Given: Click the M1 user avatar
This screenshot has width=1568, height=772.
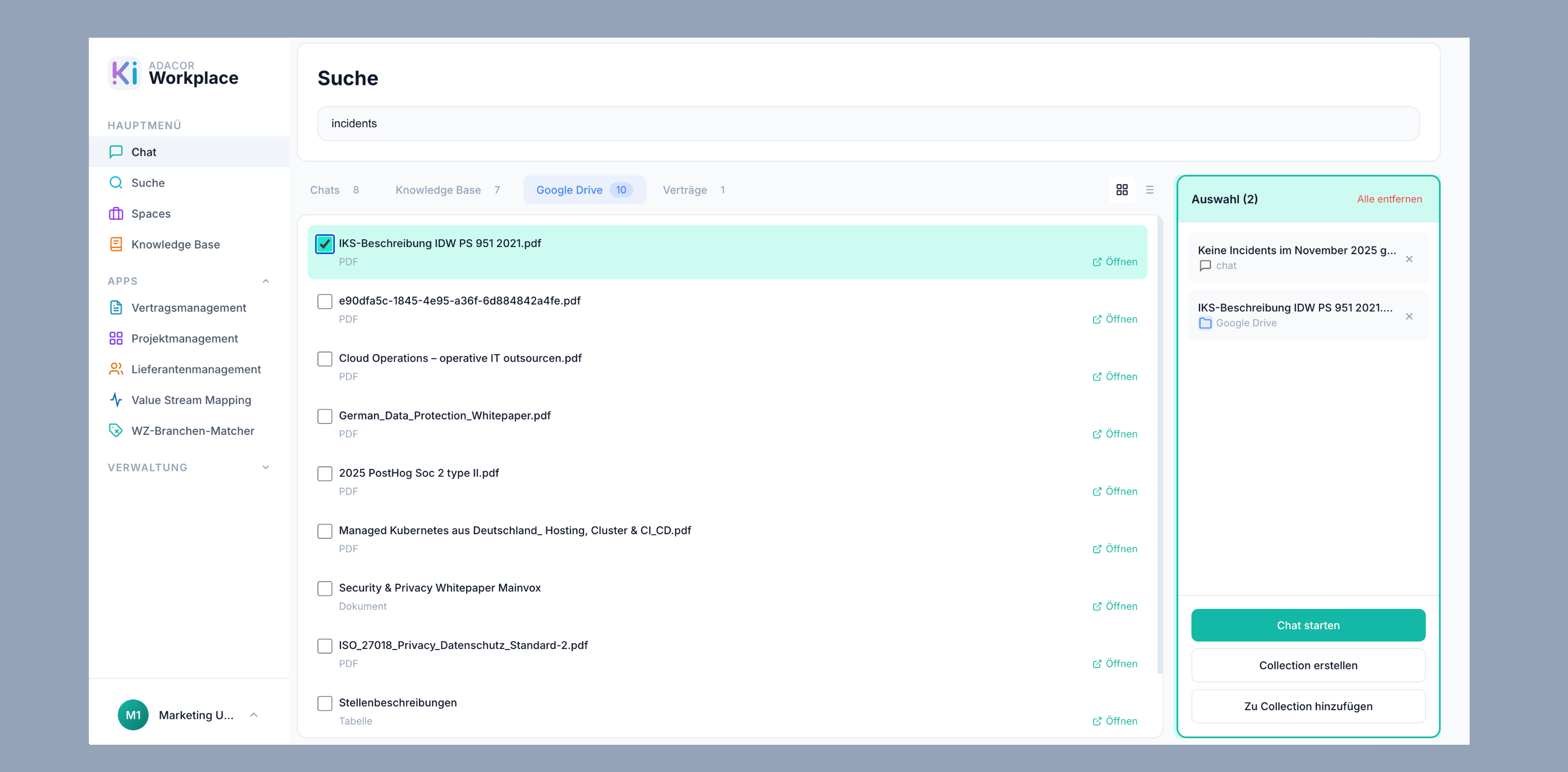Looking at the screenshot, I should [133, 715].
